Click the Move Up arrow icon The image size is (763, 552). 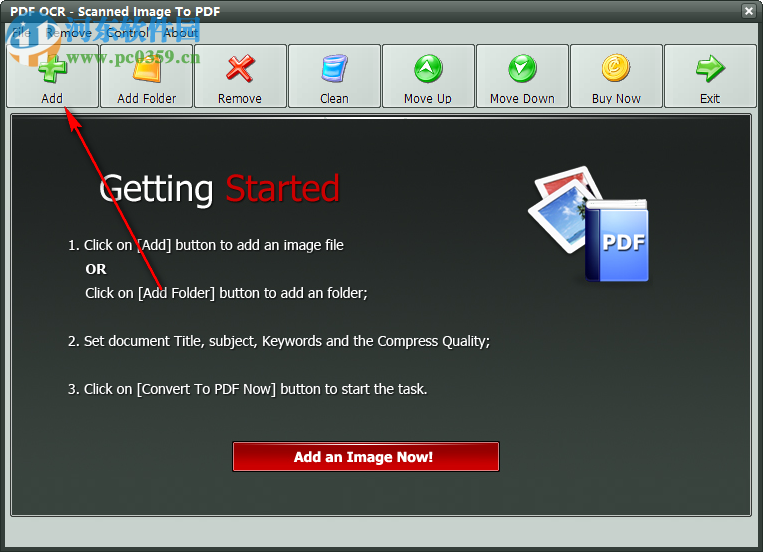[x=428, y=68]
